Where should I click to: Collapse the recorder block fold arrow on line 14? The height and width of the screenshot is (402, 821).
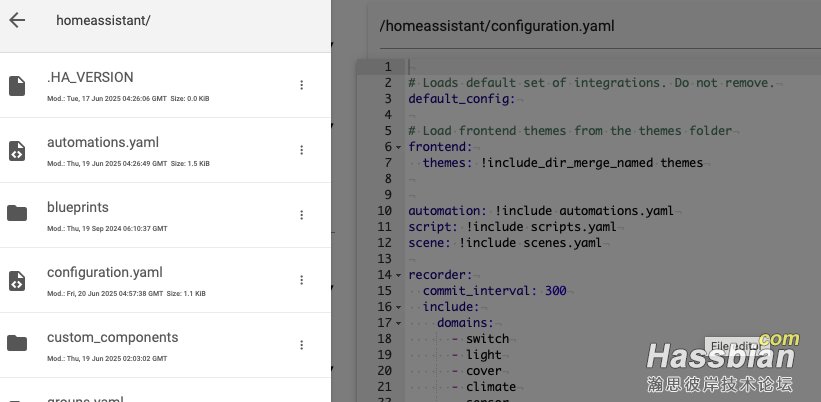tap(398, 275)
